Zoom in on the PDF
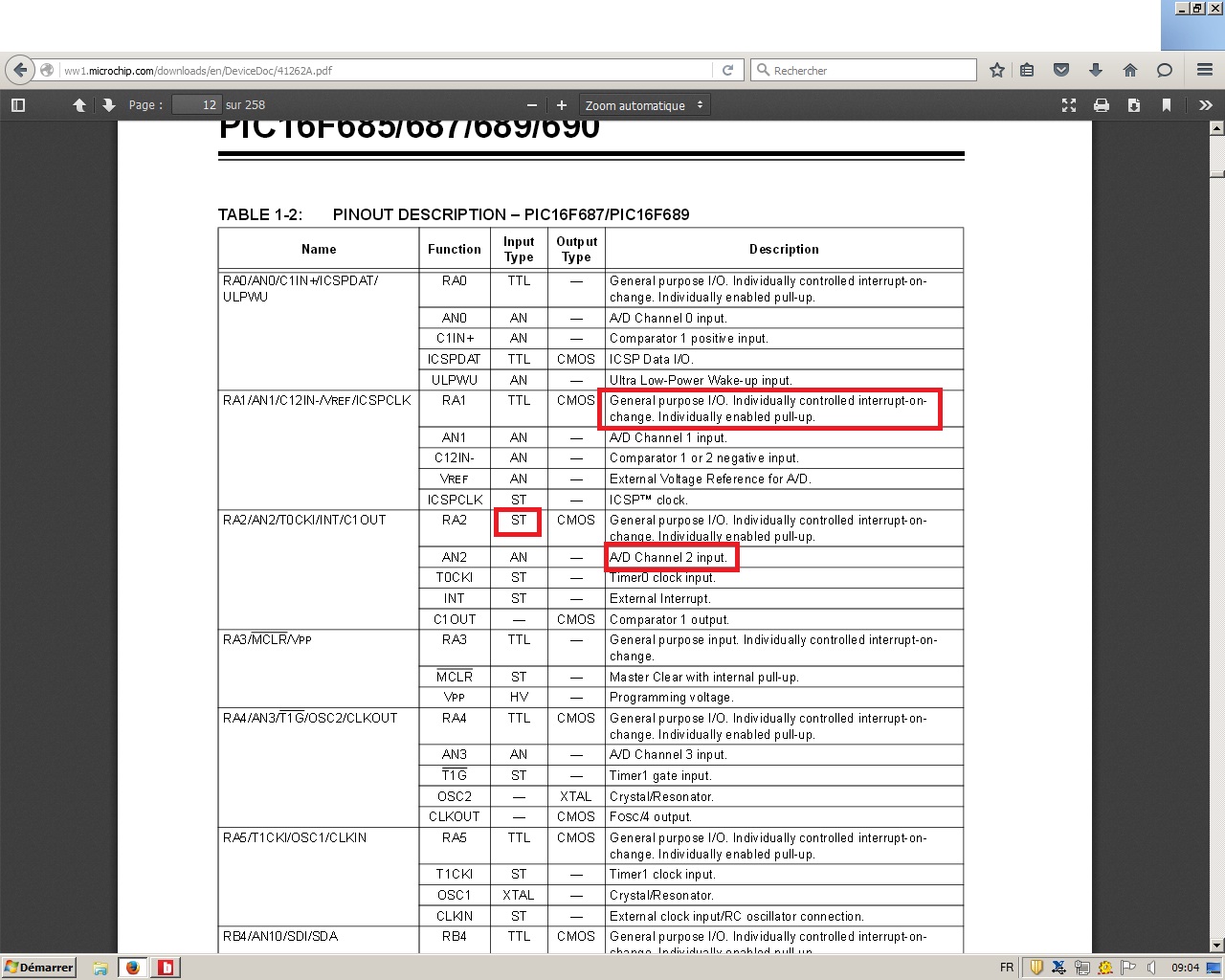 point(562,105)
